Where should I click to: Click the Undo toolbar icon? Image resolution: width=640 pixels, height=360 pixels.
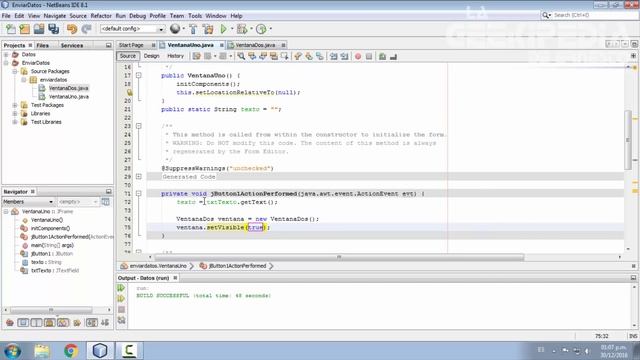72,29
